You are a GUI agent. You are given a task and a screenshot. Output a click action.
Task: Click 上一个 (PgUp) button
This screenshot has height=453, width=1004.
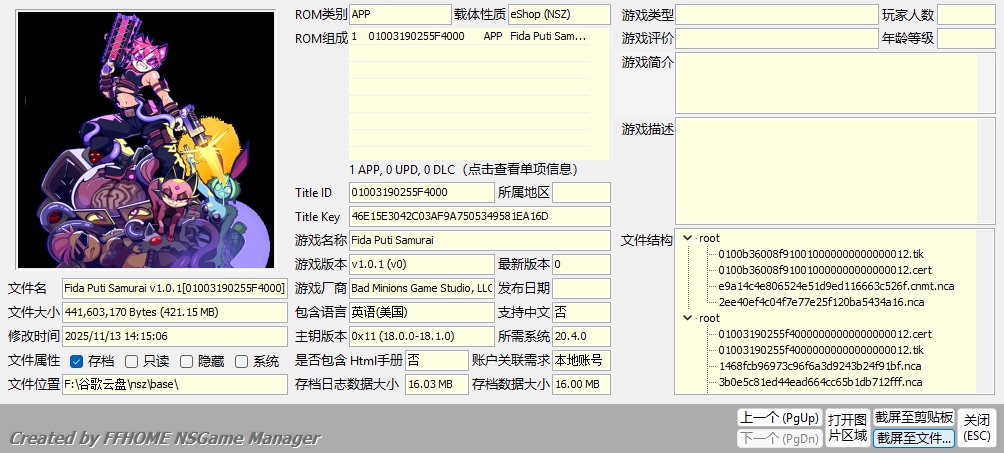click(x=778, y=418)
